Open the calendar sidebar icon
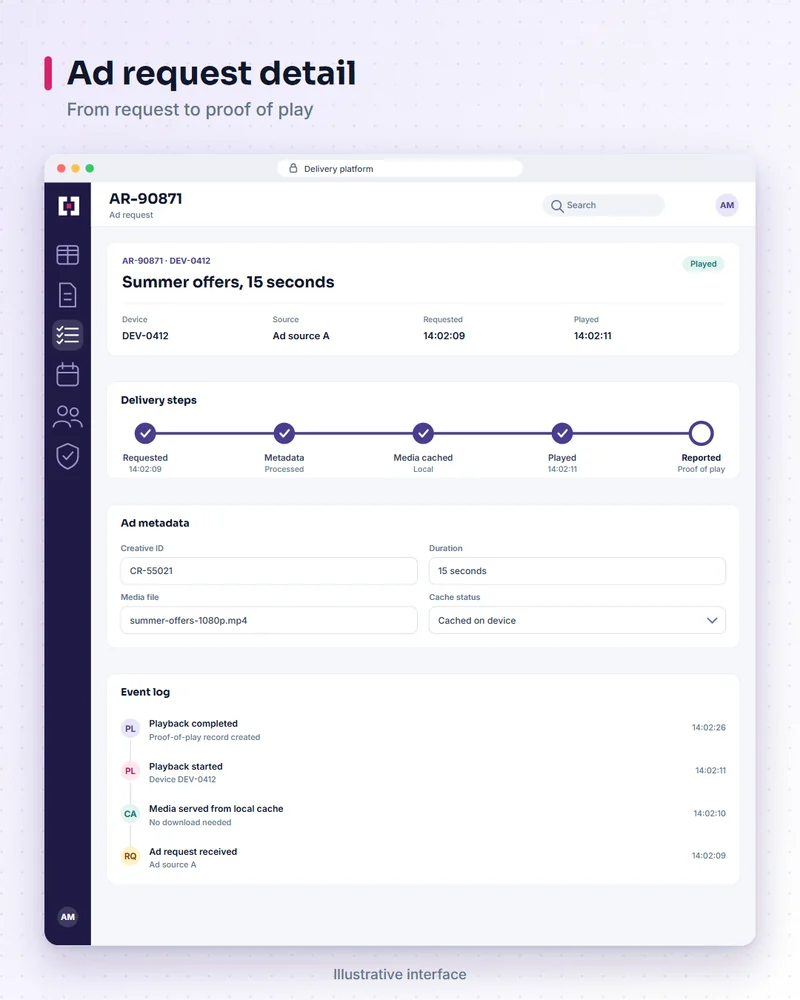Viewport: 800px width, 1000px height. 68,374
